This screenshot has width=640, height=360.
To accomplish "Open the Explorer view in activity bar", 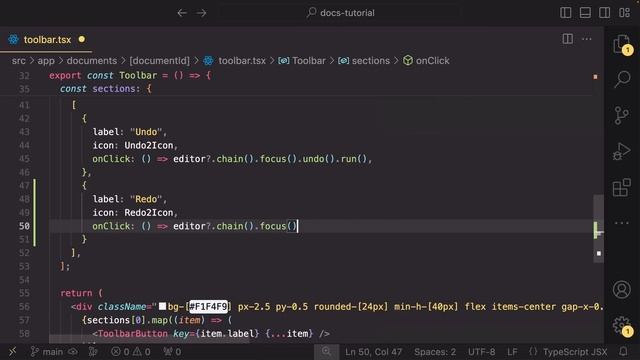I will 622,44.
